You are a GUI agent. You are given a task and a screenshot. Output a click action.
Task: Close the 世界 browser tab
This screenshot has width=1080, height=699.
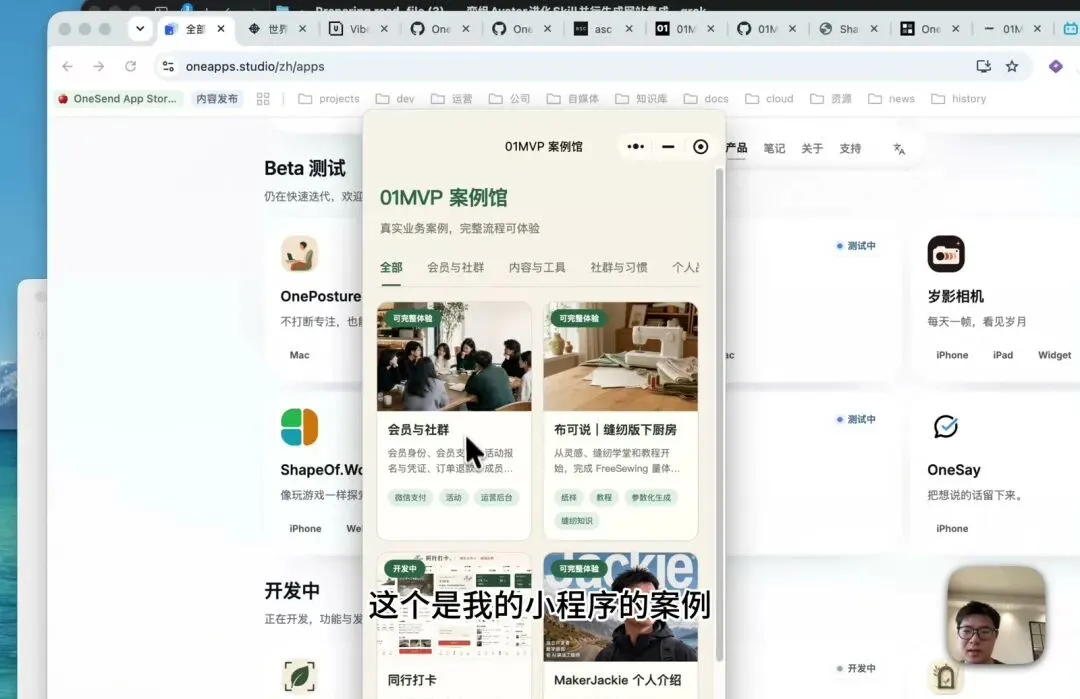click(x=302, y=29)
